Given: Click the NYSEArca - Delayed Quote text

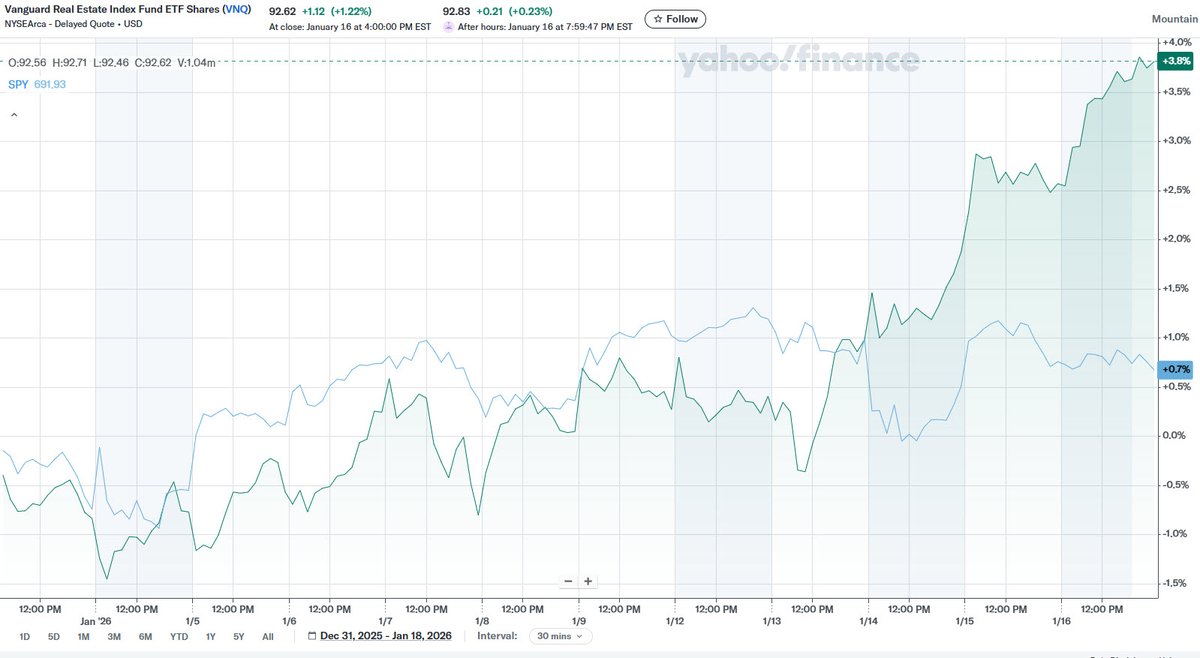Looking at the screenshot, I should coord(62,26).
